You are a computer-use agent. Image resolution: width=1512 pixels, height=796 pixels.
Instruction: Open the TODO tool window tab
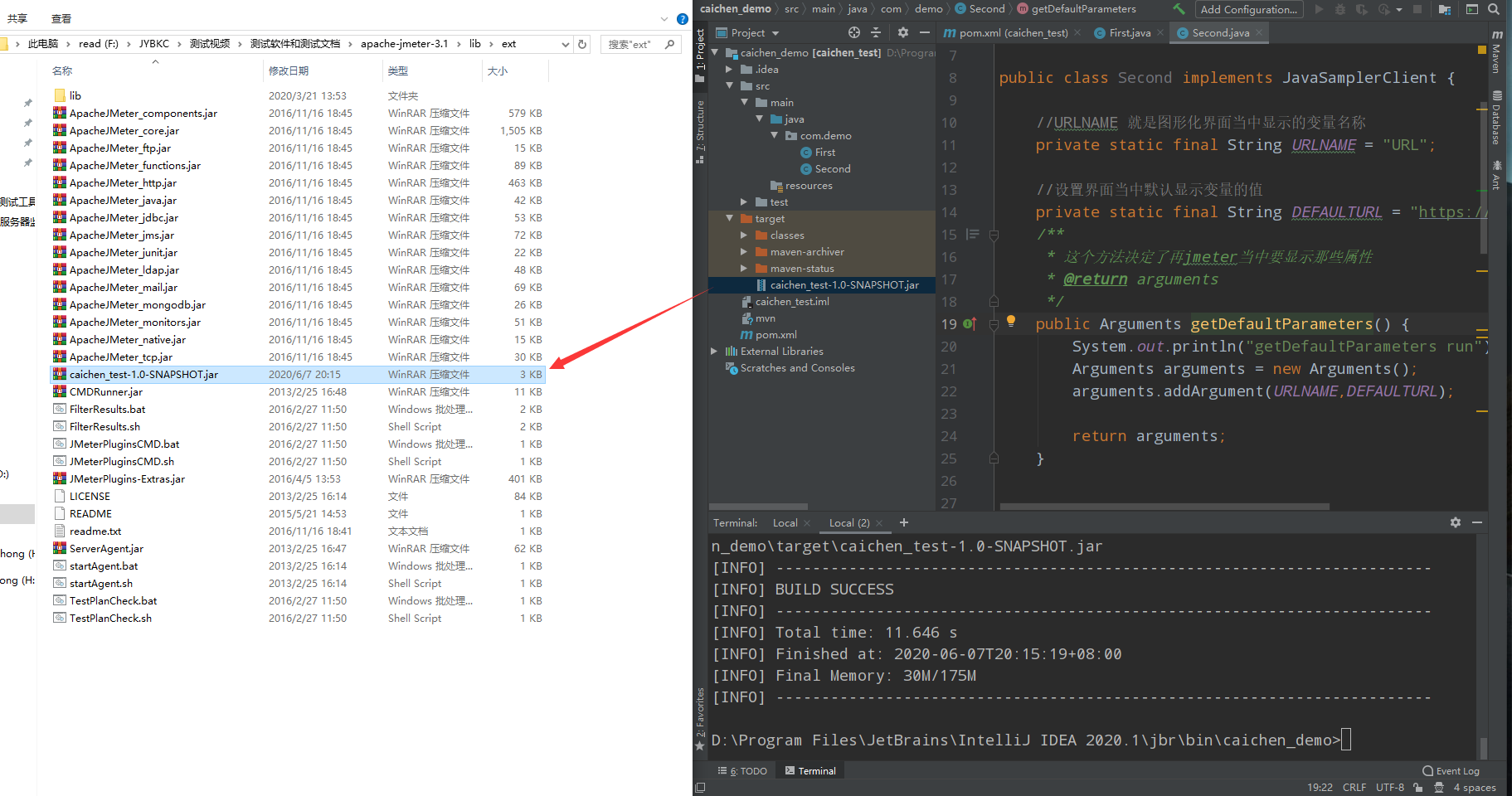pos(743,771)
